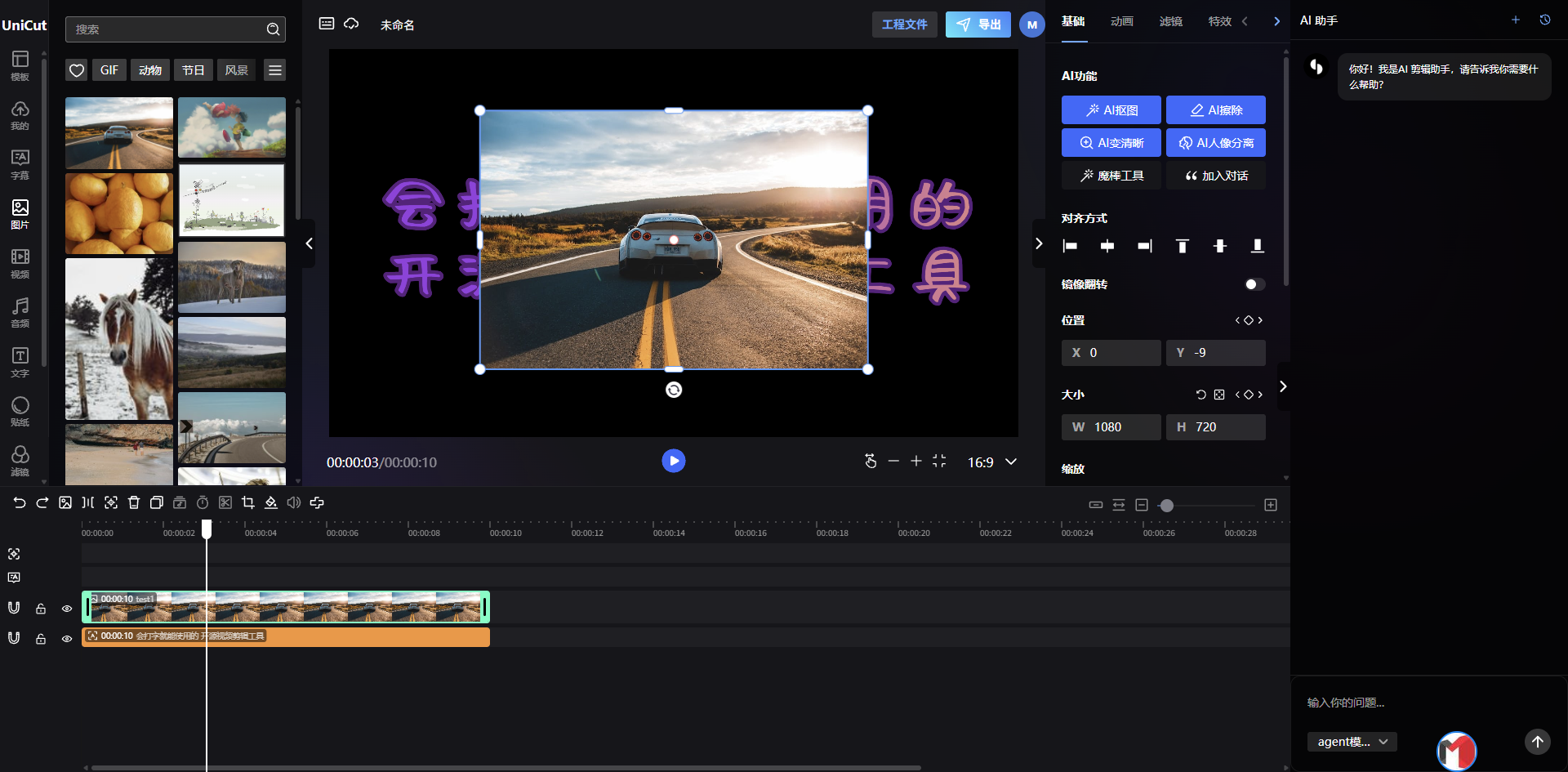Open the agent mode dropdown
Image resolution: width=1568 pixels, height=772 pixels.
[1352, 742]
